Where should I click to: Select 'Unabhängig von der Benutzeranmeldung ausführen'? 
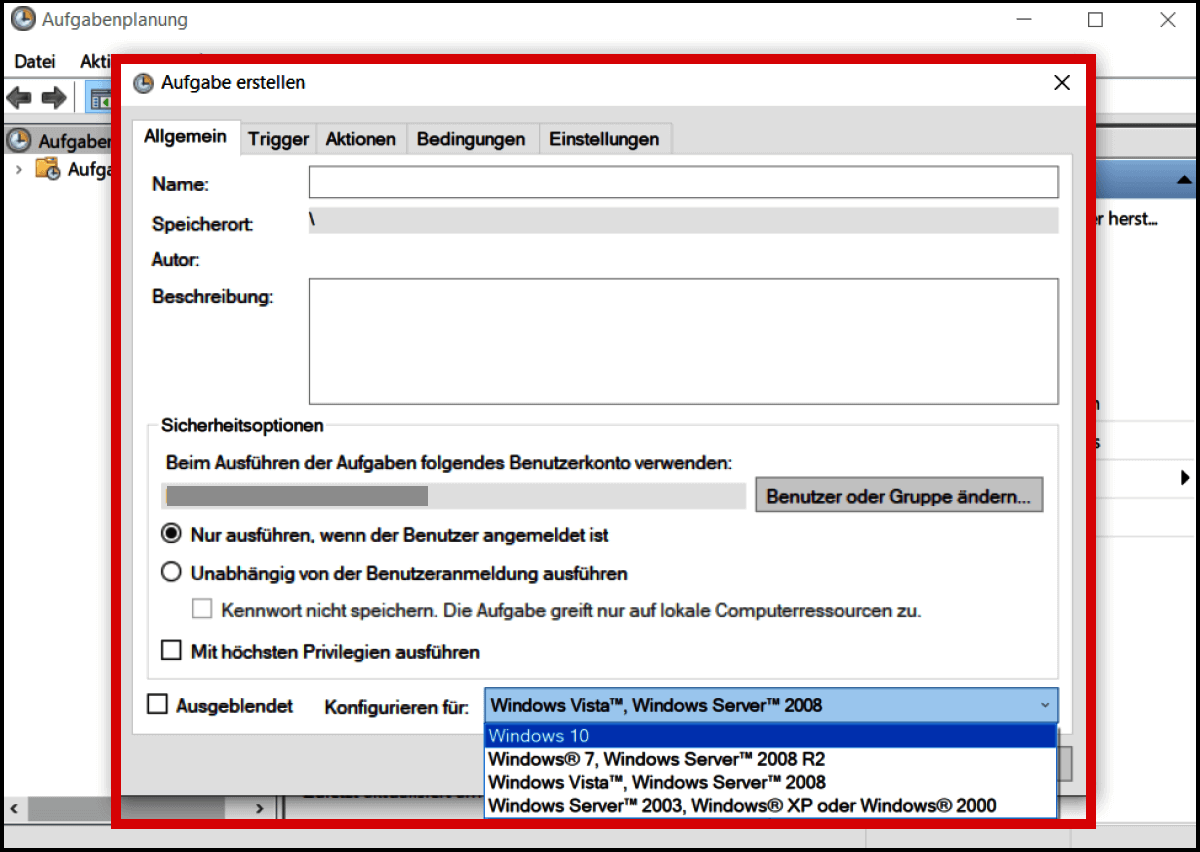pyautogui.click(x=171, y=574)
